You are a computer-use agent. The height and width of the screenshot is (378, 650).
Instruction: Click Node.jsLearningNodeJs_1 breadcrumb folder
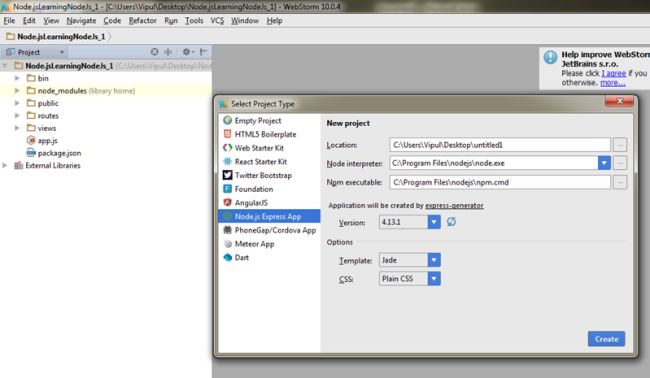click(56, 36)
